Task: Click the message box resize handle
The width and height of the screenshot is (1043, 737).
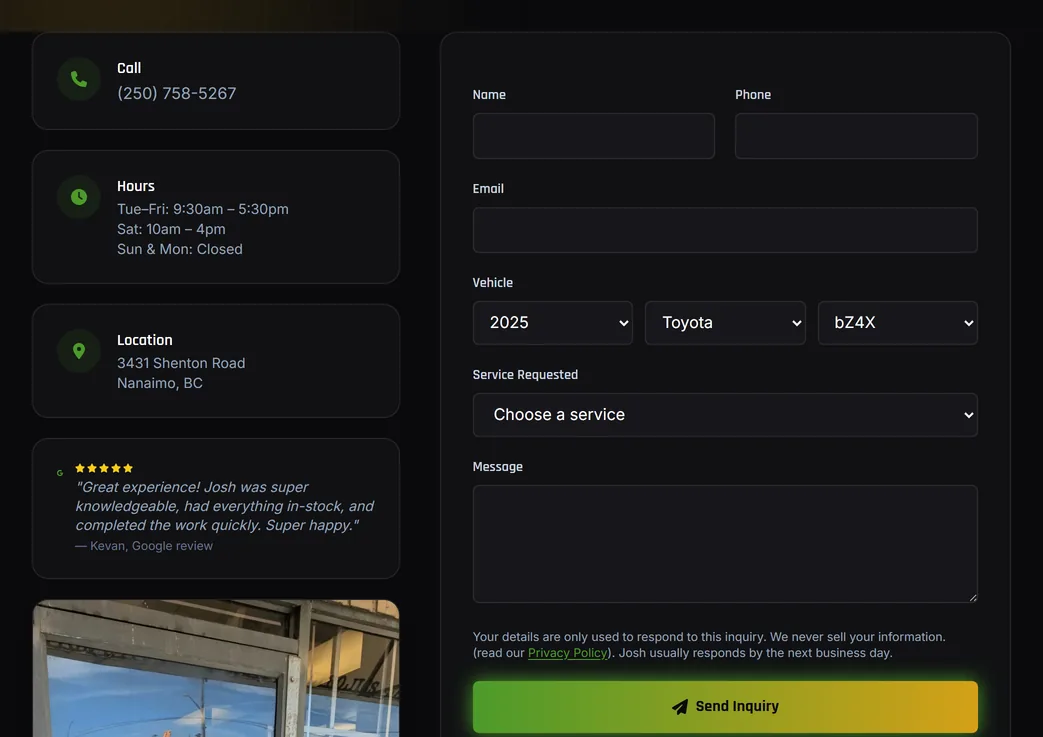Action: click(x=972, y=598)
